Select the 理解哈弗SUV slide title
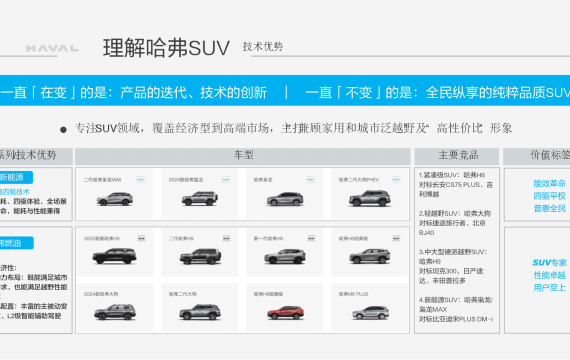The image size is (570, 360). (x=166, y=48)
